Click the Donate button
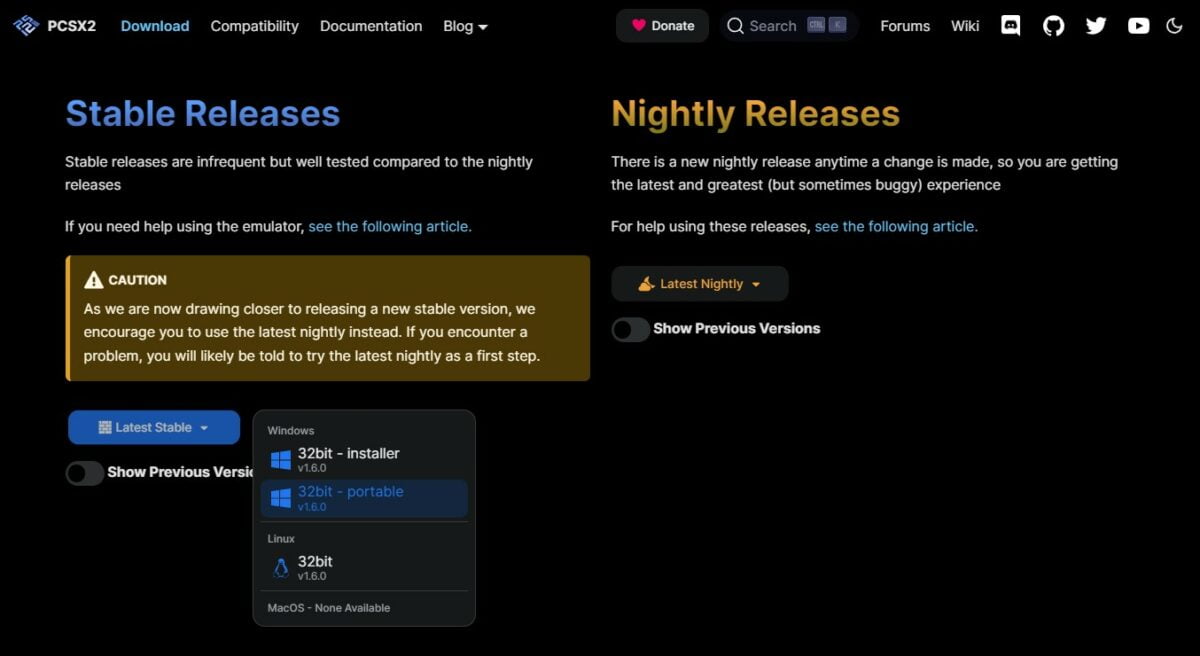Viewport: 1200px width, 656px height. coord(662,26)
